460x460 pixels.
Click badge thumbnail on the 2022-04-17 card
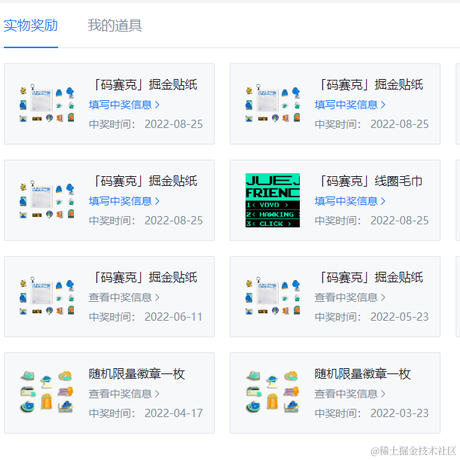[x=47, y=392]
